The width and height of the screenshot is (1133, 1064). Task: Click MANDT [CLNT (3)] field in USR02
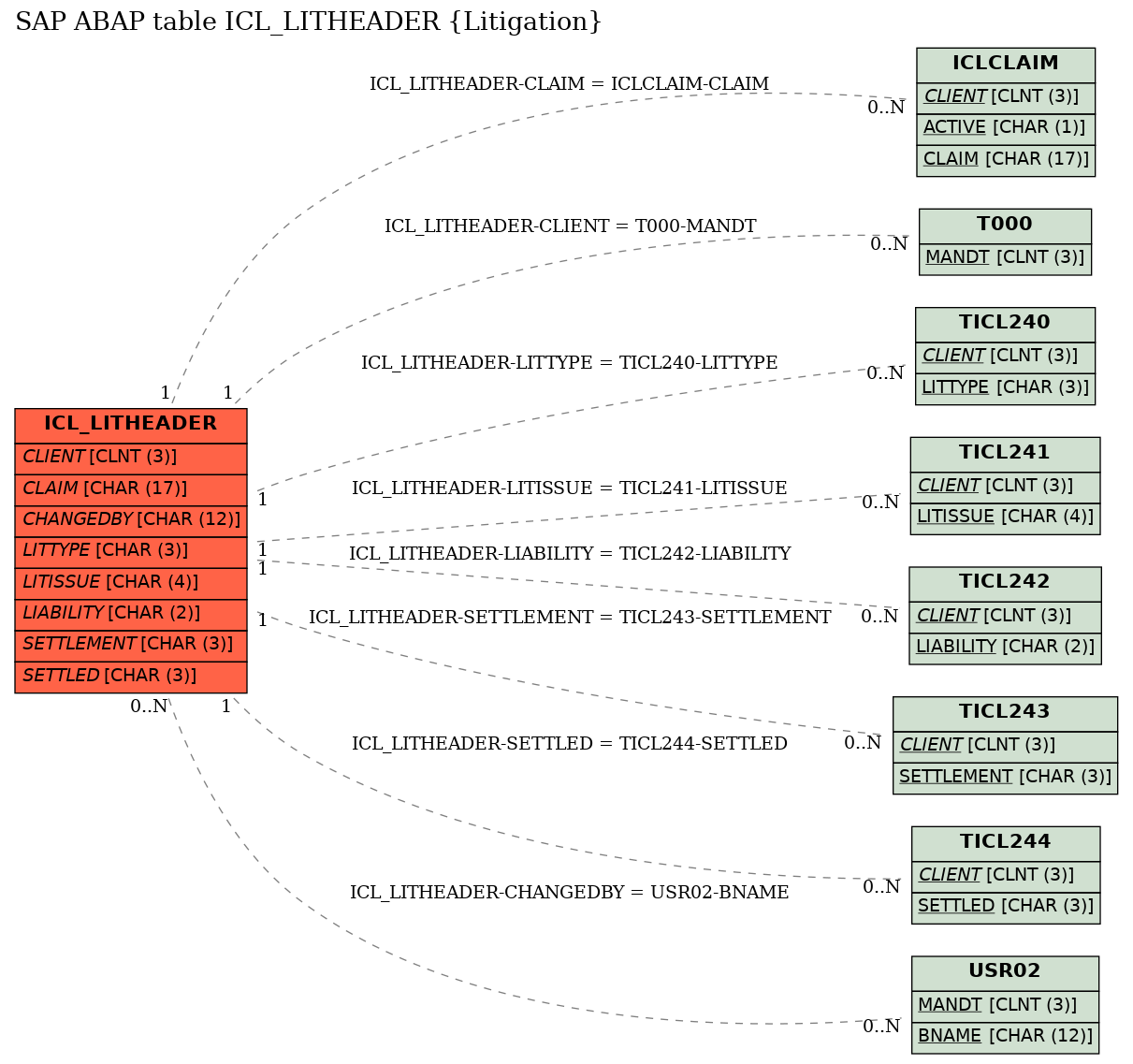coord(1006,1006)
